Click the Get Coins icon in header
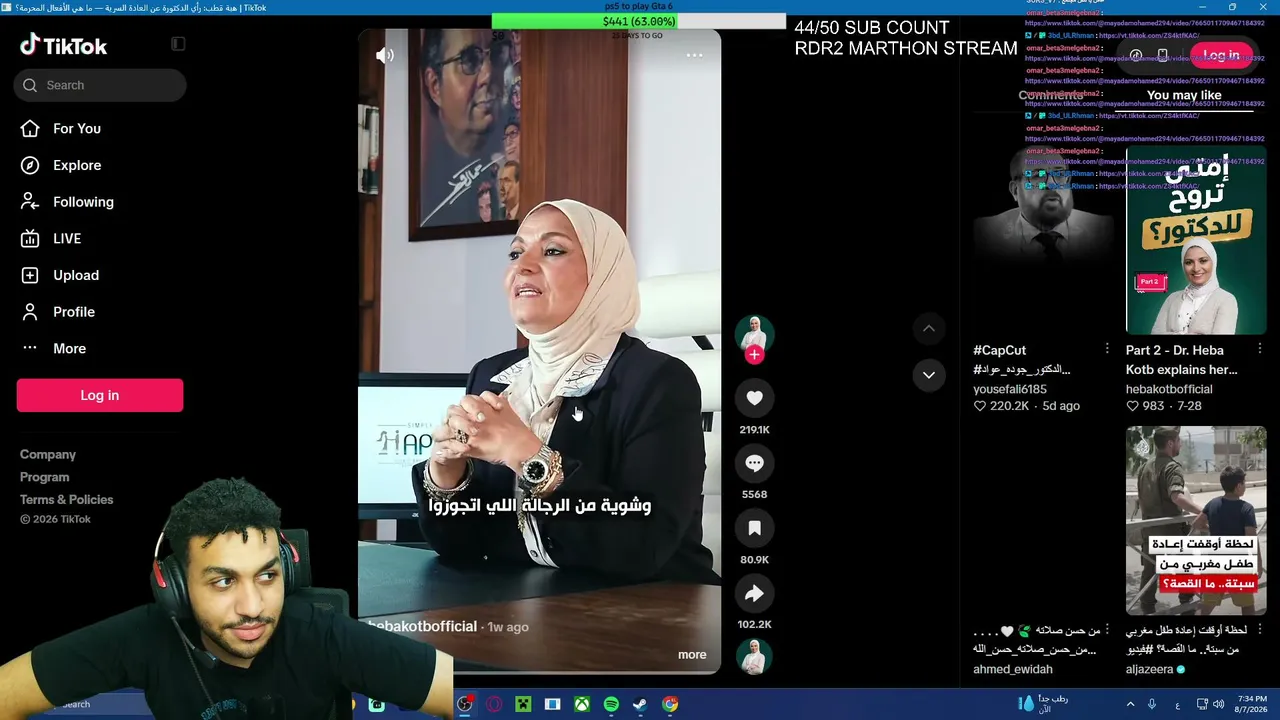The width and height of the screenshot is (1280, 720). click(x=1136, y=55)
